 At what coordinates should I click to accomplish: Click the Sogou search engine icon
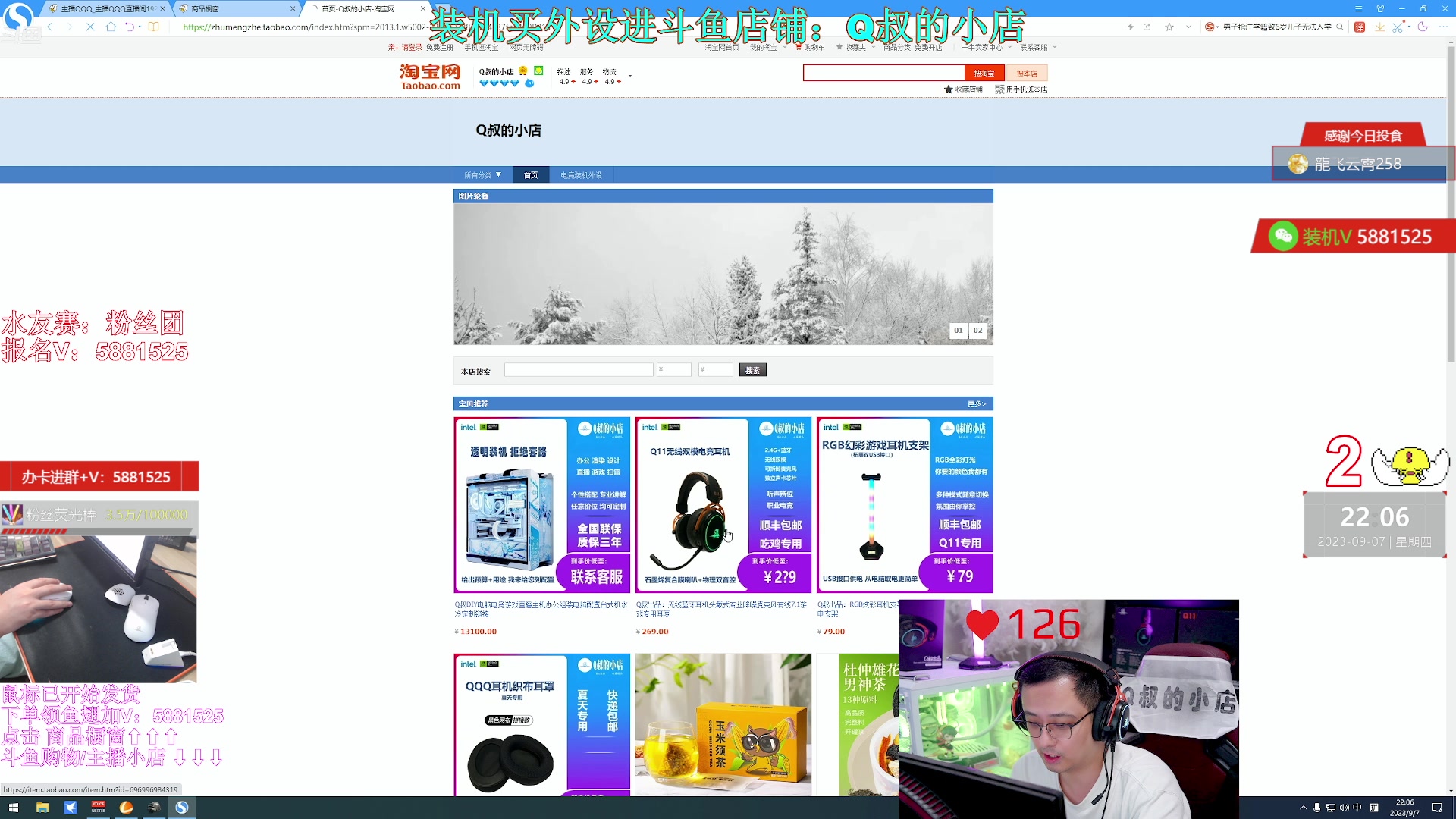tap(1210, 27)
